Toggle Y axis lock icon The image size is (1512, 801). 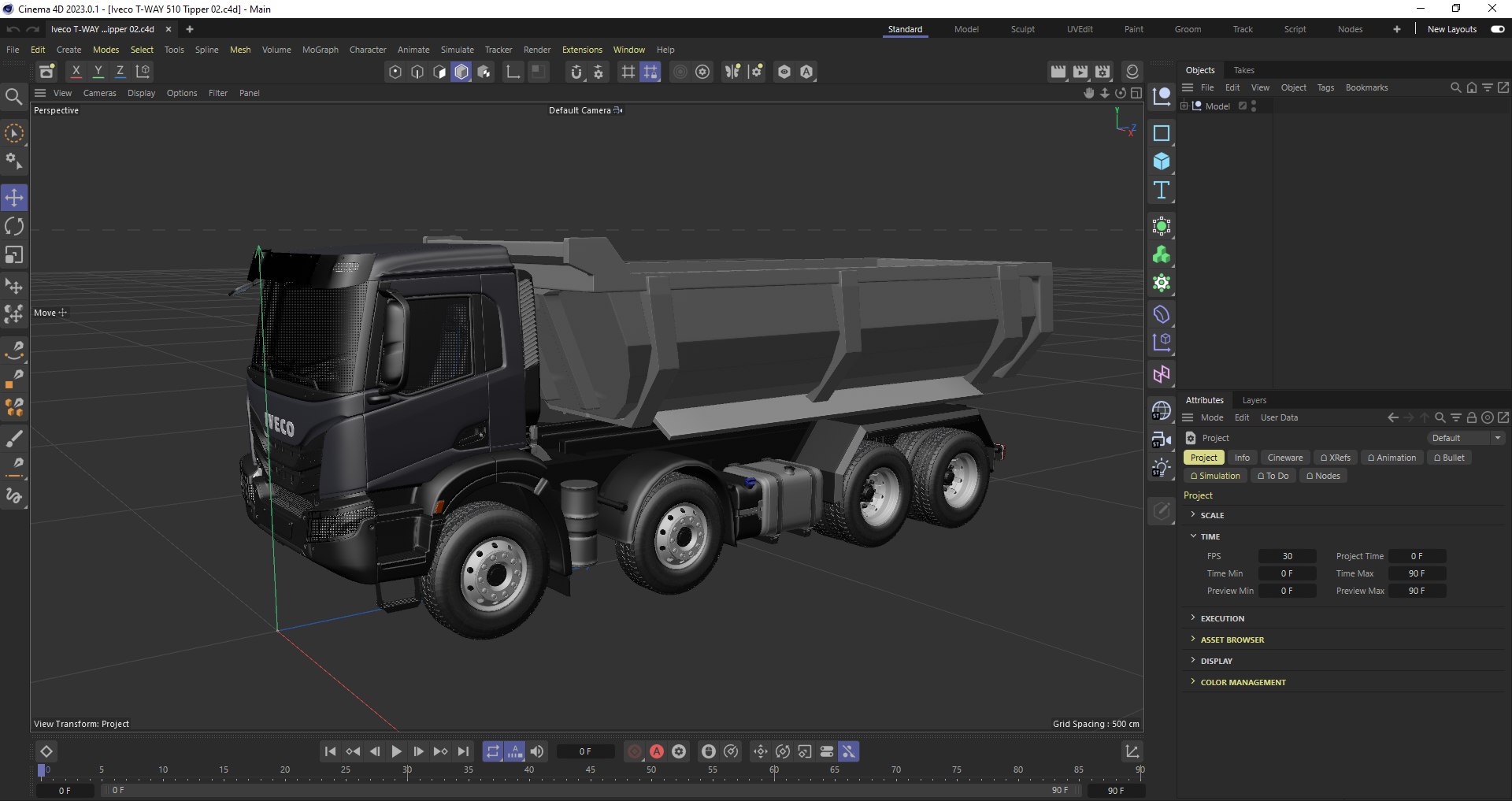coord(98,72)
